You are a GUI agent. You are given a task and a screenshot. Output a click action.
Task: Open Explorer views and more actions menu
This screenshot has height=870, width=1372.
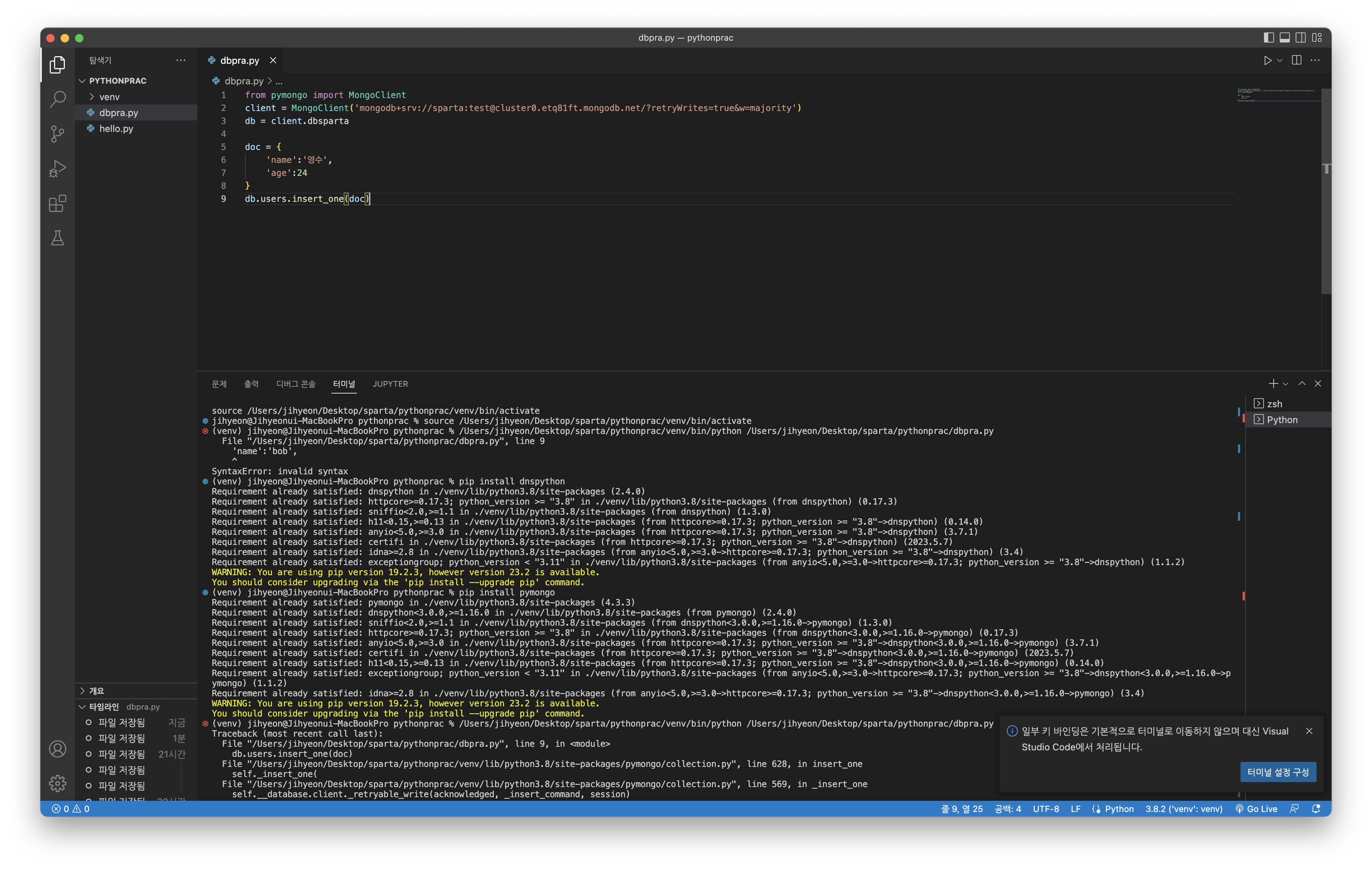[181, 61]
